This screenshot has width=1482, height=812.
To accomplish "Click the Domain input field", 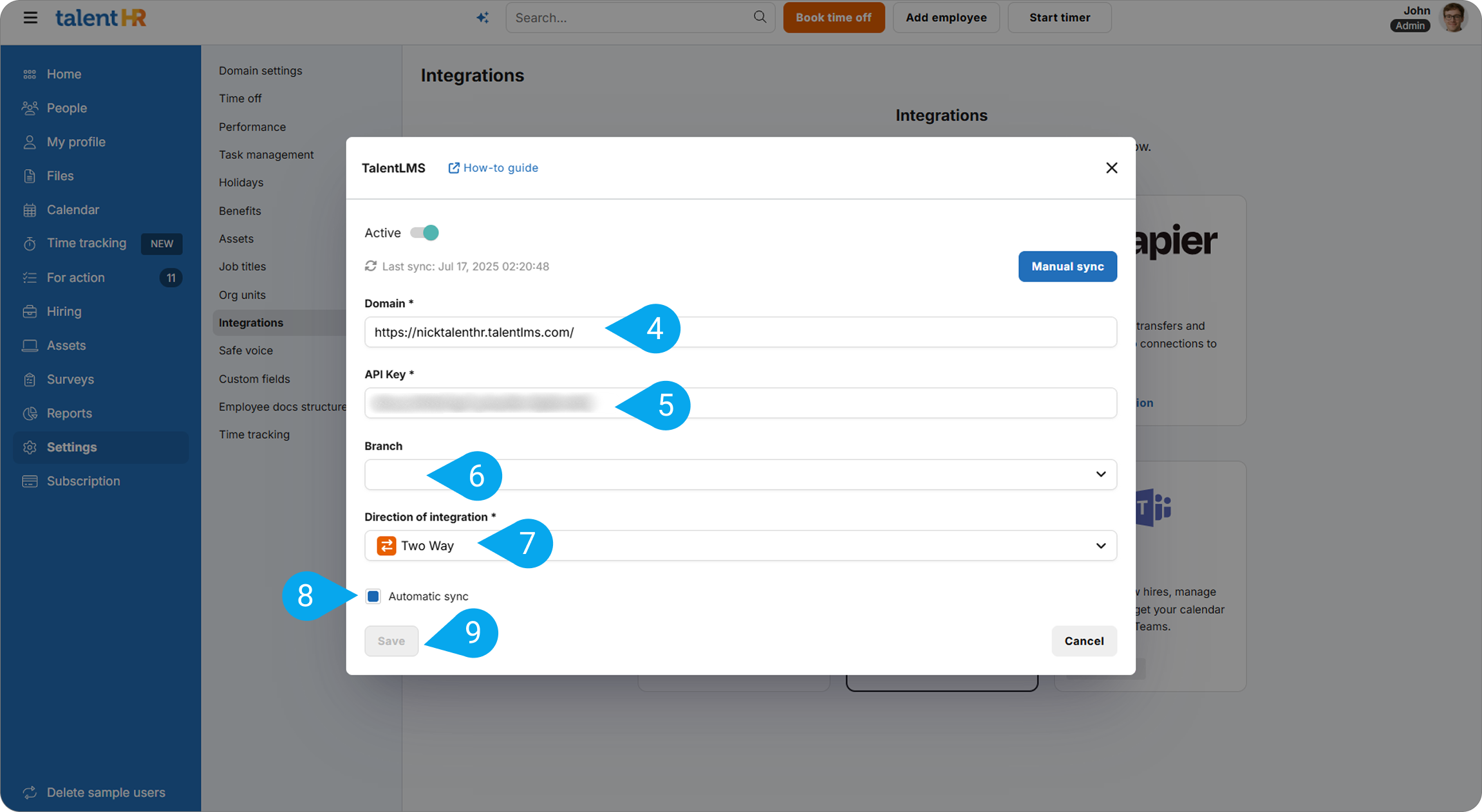I will [x=740, y=332].
